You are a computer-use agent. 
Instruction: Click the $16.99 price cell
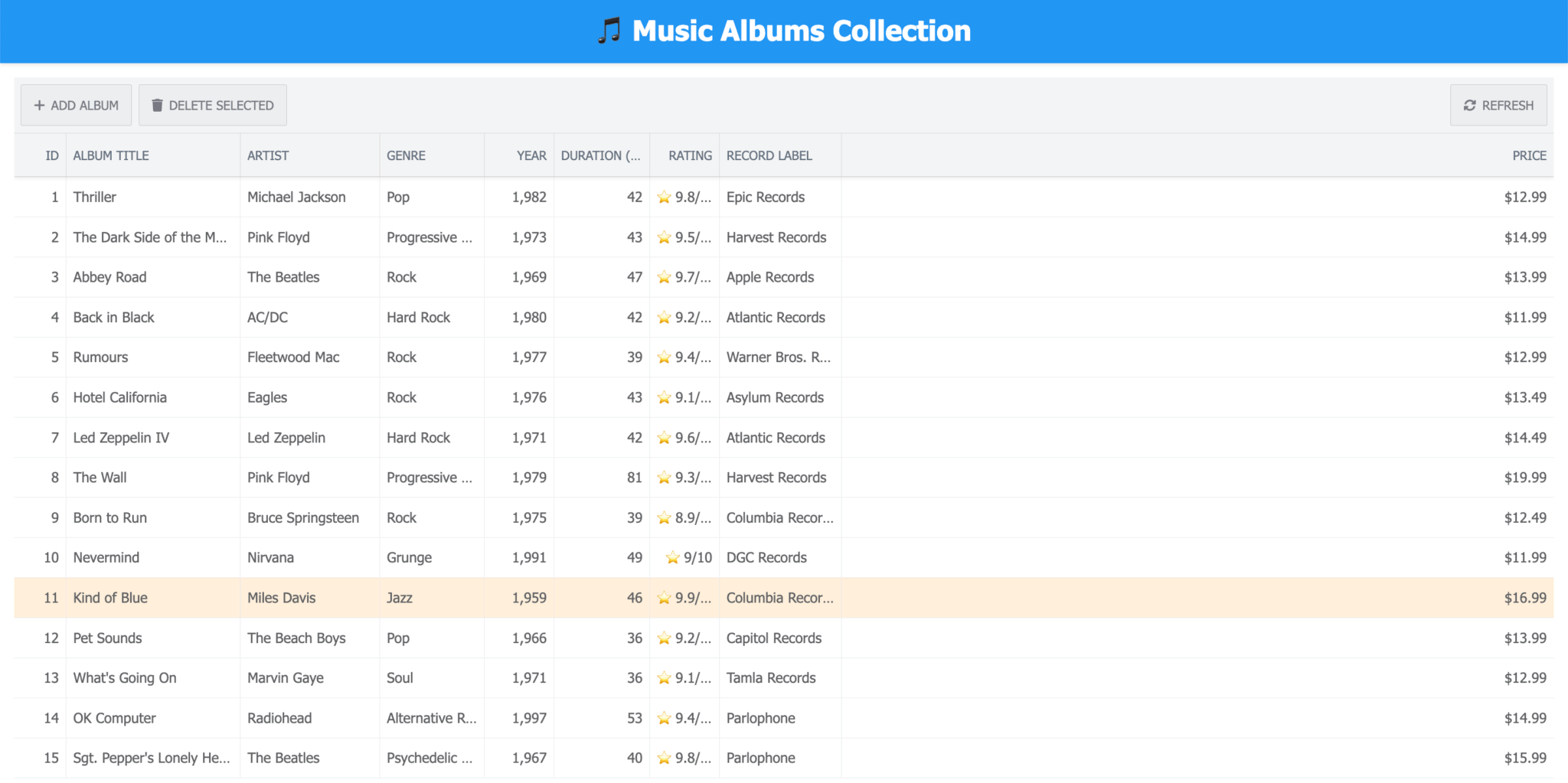click(x=1197, y=598)
